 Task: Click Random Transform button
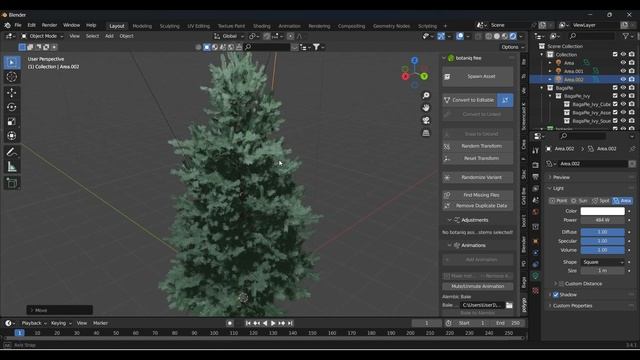[x=478, y=146]
